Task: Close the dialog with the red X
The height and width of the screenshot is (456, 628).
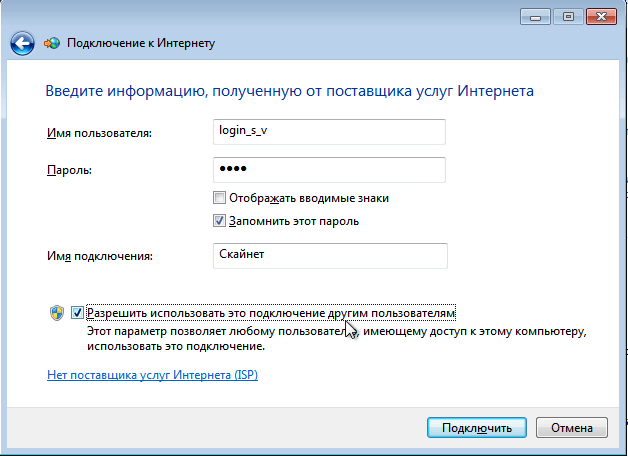Action: pos(602,17)
